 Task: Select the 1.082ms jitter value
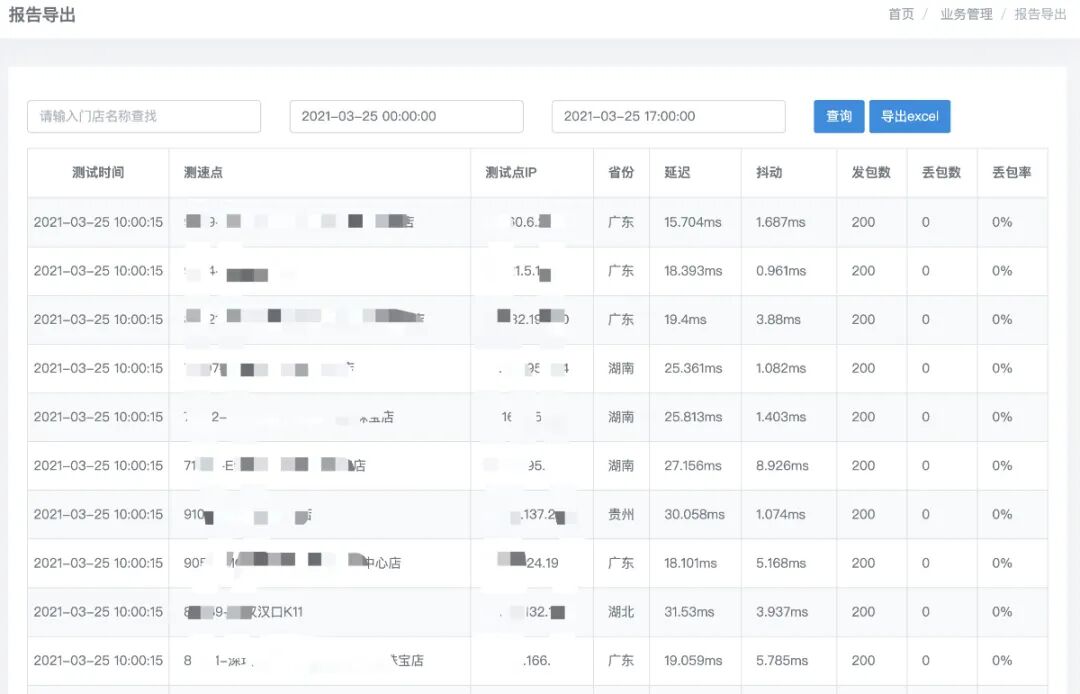[x=781, y=368]
